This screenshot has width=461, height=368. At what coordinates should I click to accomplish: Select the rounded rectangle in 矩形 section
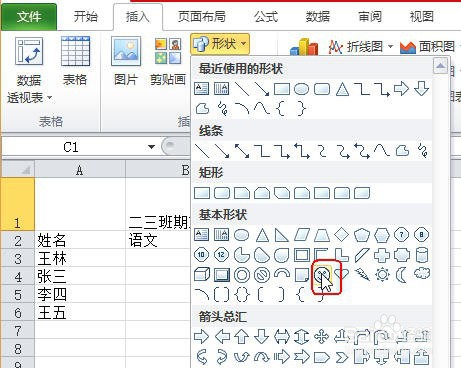coord(222,193)
